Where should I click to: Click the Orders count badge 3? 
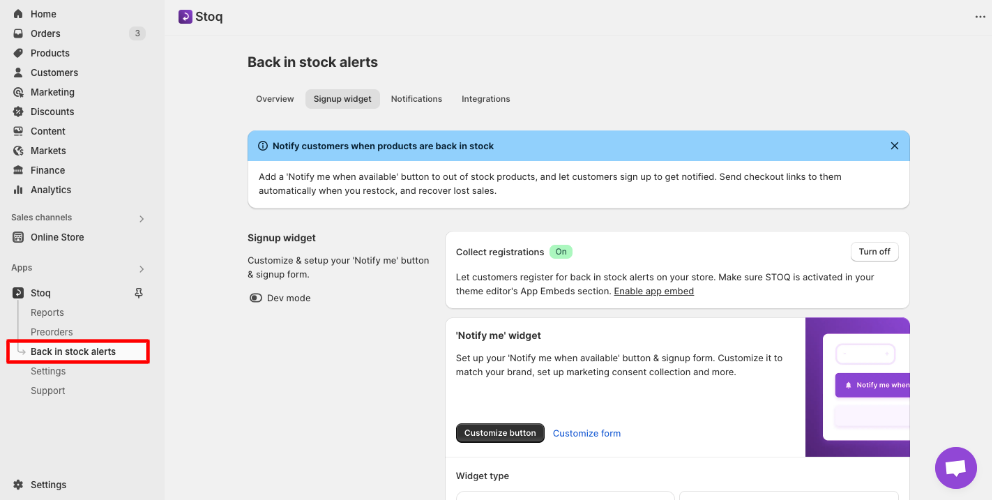tap(137, 34)
